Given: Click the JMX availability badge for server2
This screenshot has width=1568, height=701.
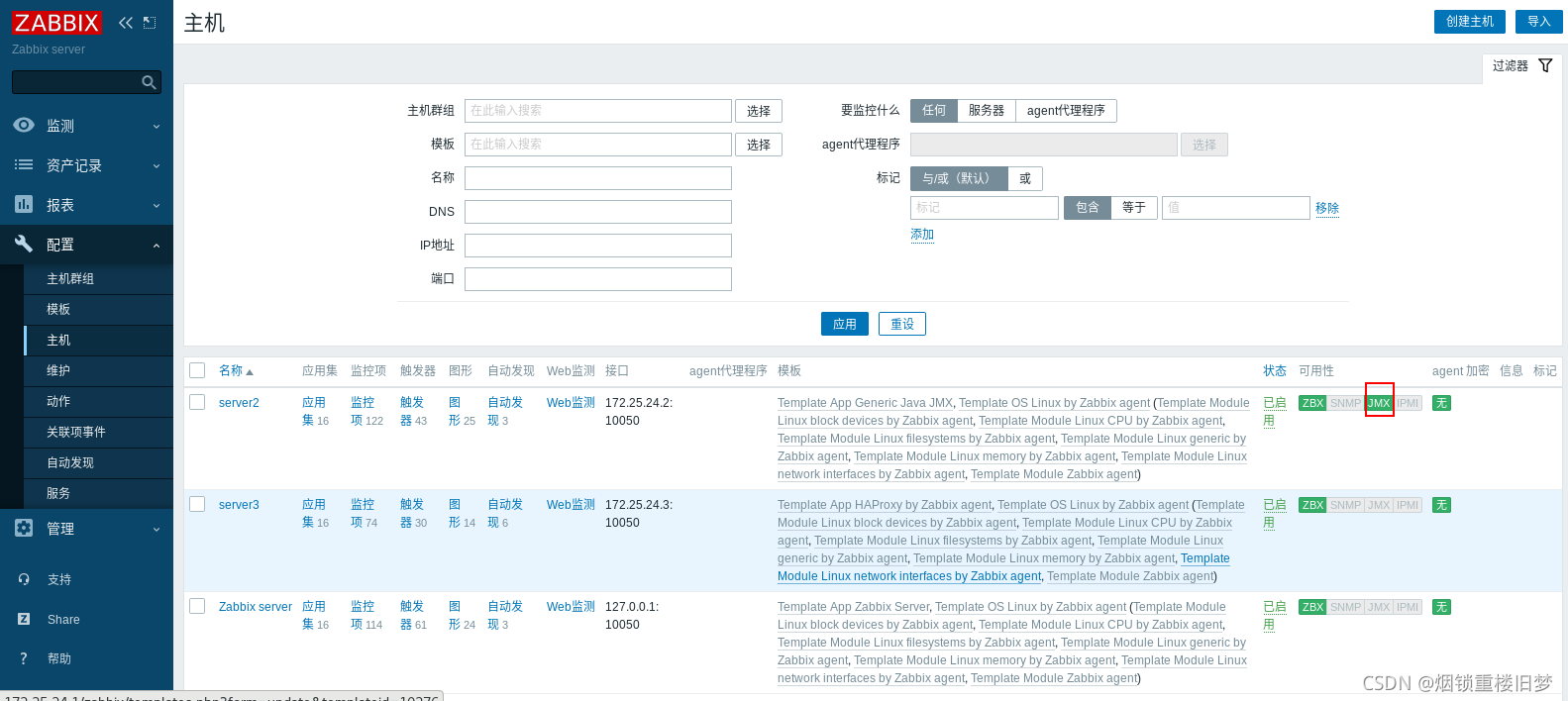Looking at the screenshot, I should (x=1379, y=403).
